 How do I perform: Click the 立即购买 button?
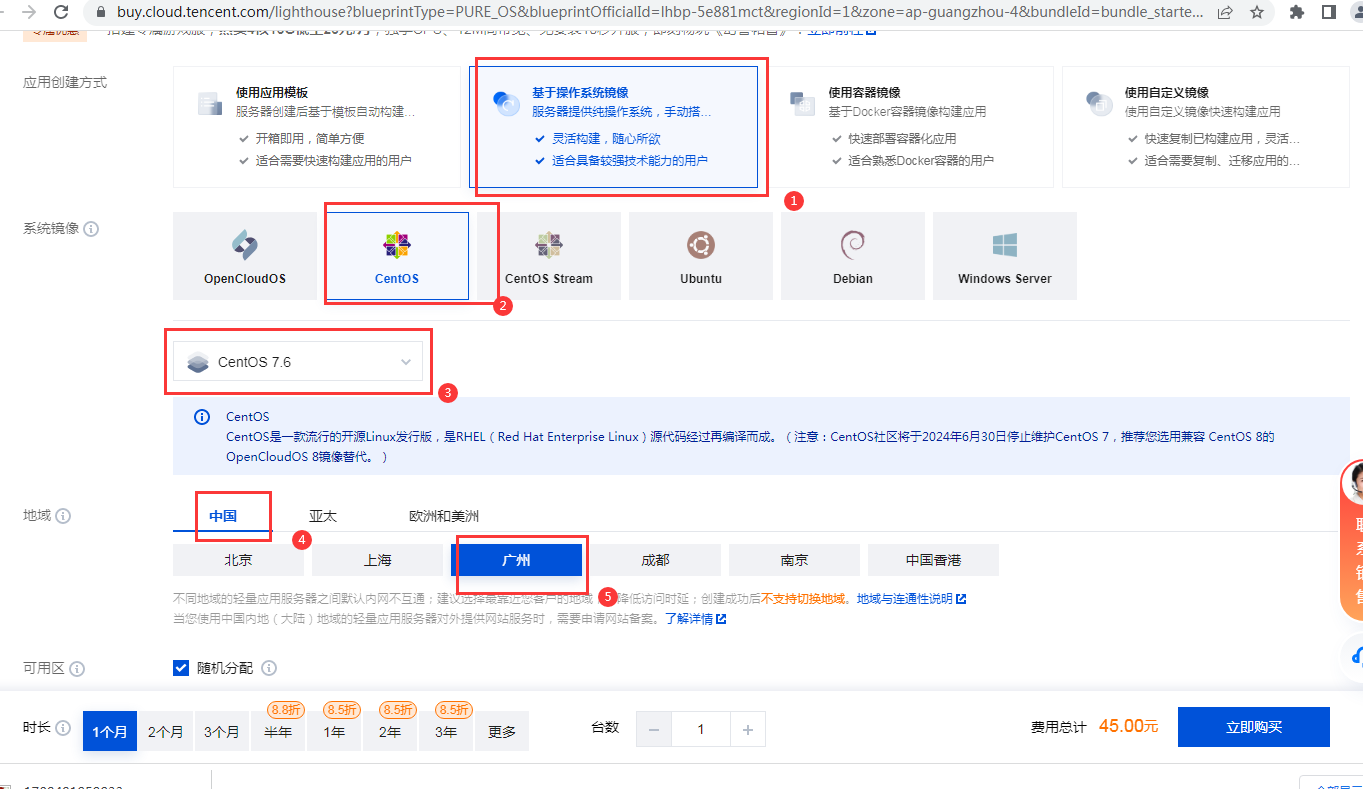[x=1254, y=727]
